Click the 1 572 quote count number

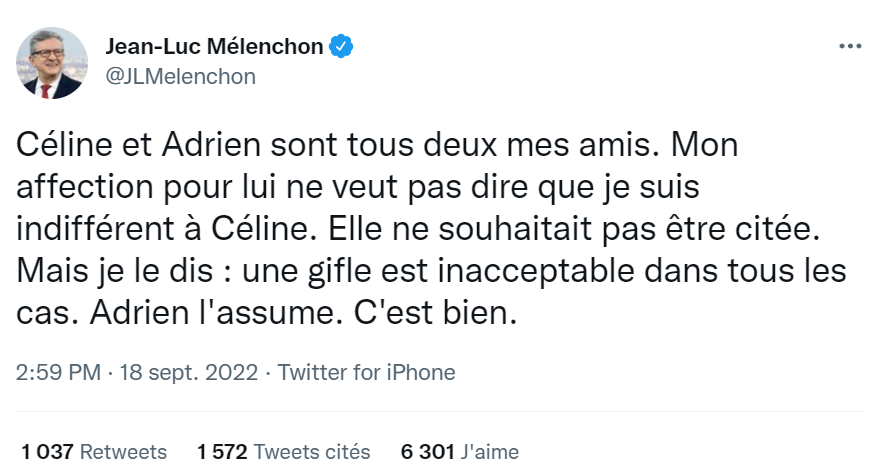[x=223, y=452]
